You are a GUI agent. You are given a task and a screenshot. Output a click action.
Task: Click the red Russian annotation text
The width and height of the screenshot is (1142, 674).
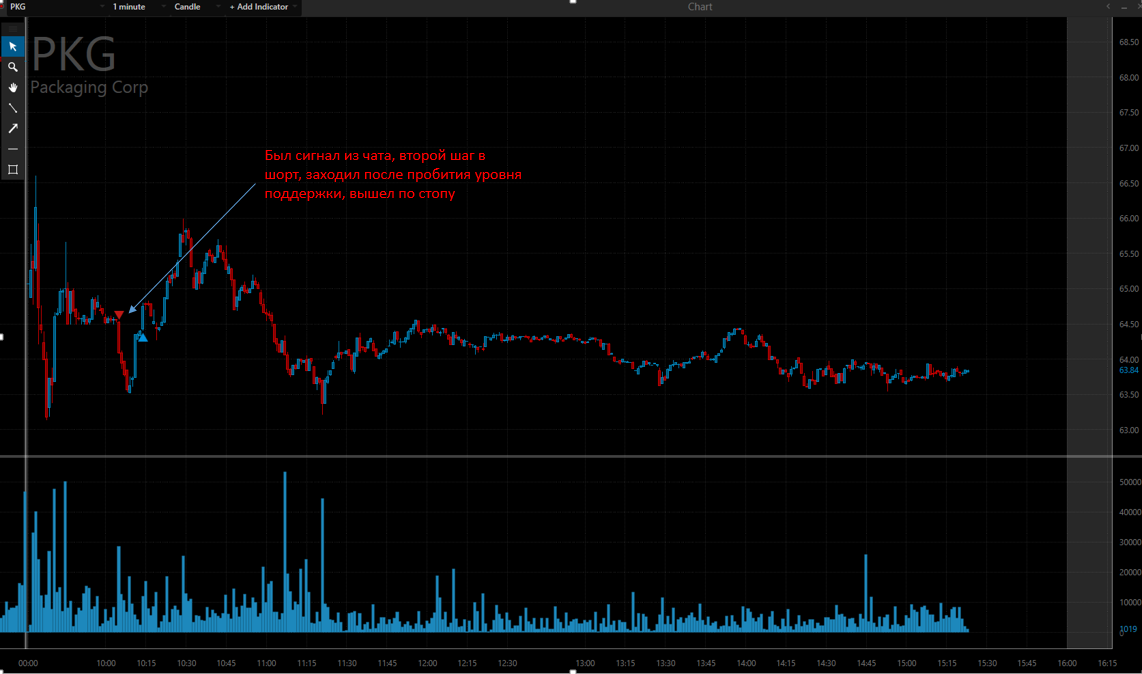(393, 174)
